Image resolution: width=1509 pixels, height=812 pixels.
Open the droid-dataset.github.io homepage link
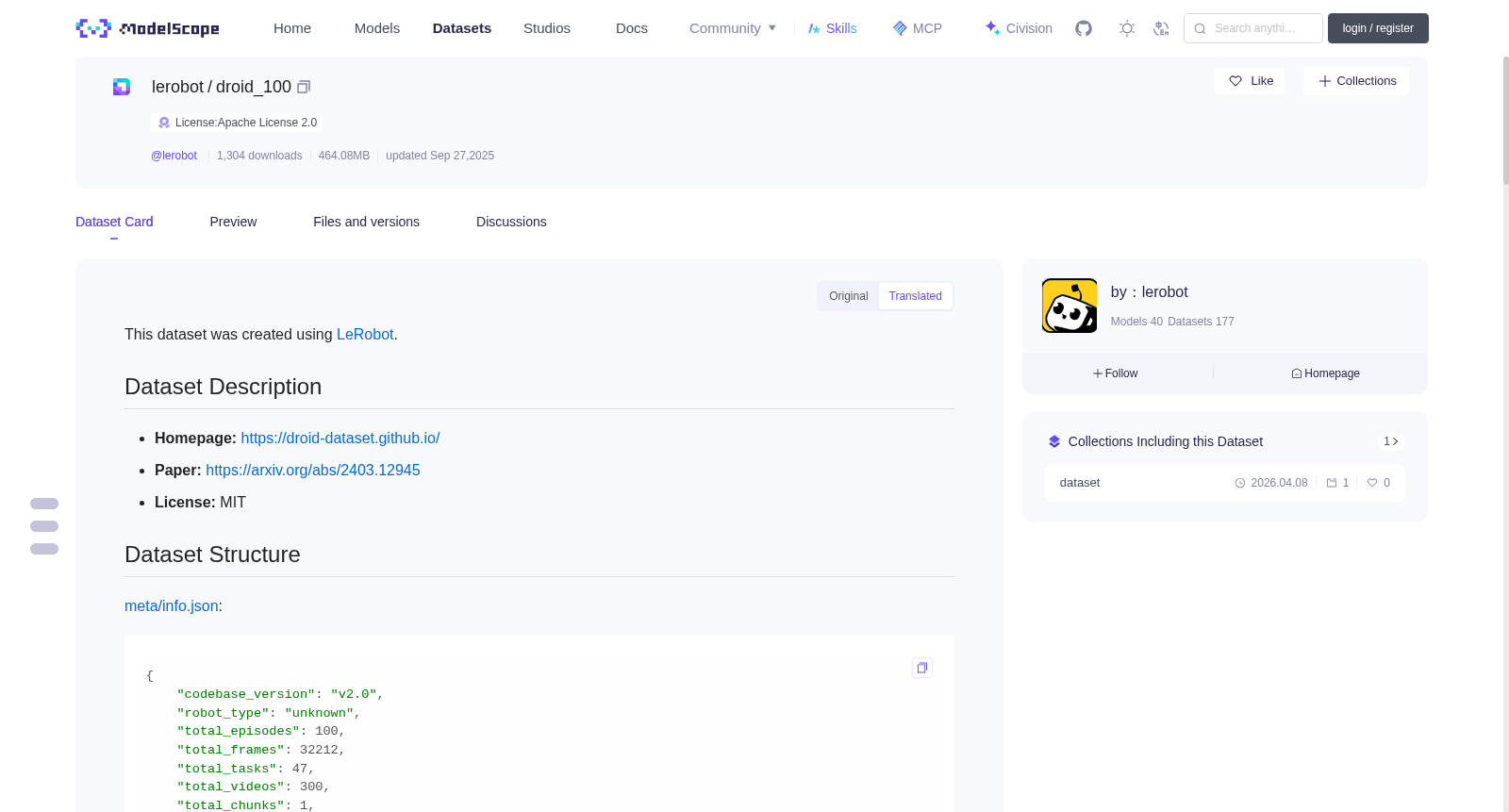point(340,439)
